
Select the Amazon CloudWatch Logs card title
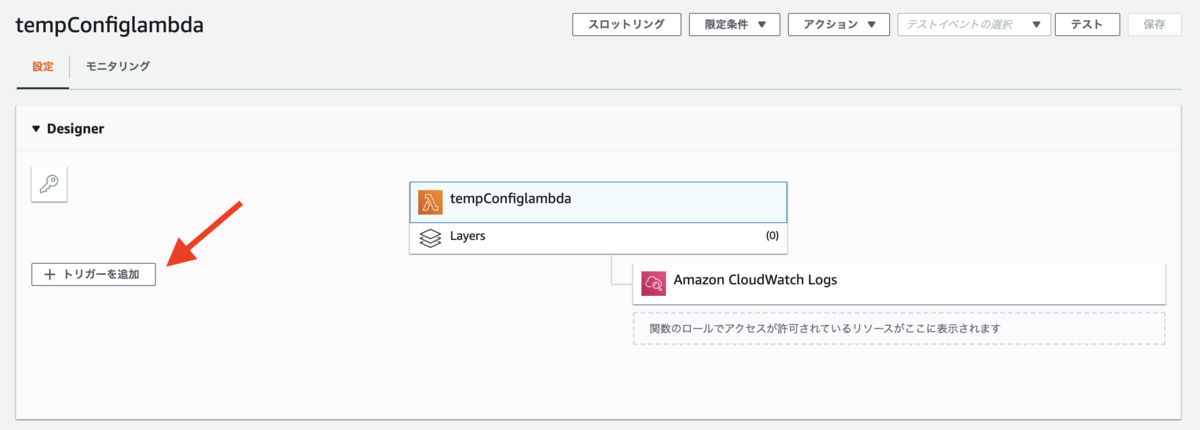(755, 280)
